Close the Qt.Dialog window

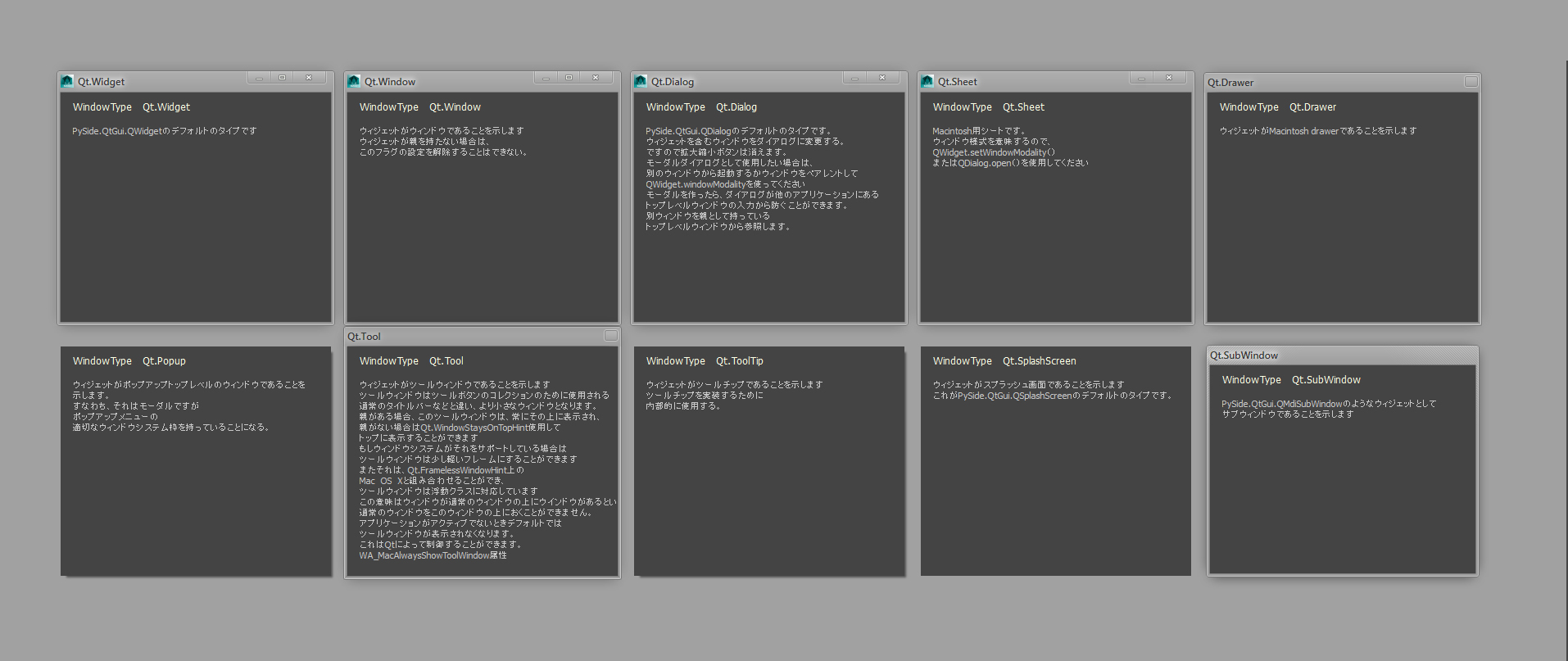coord(882,78)
